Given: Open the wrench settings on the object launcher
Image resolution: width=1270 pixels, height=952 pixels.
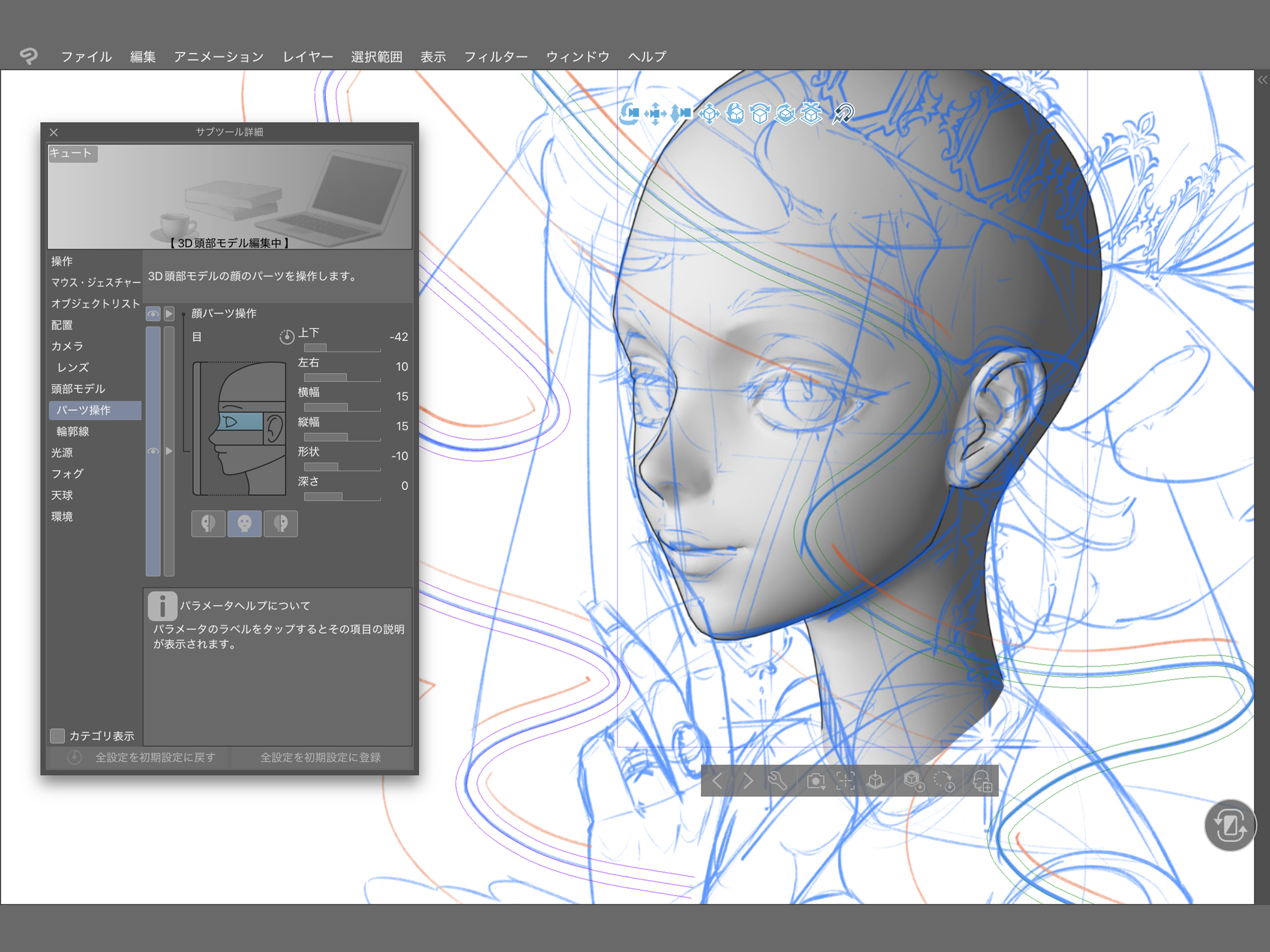Looking at the screenshot, I should pos(778,780).
